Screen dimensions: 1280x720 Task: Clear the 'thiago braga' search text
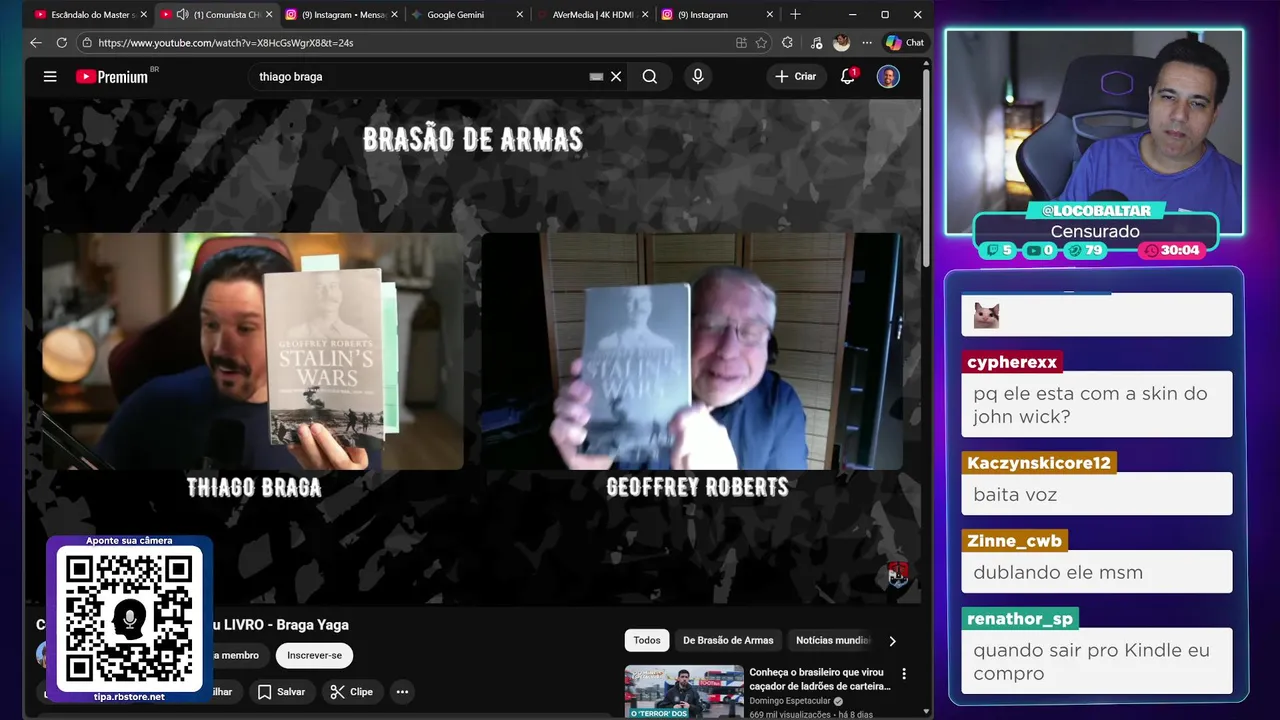tap(616, 76)
